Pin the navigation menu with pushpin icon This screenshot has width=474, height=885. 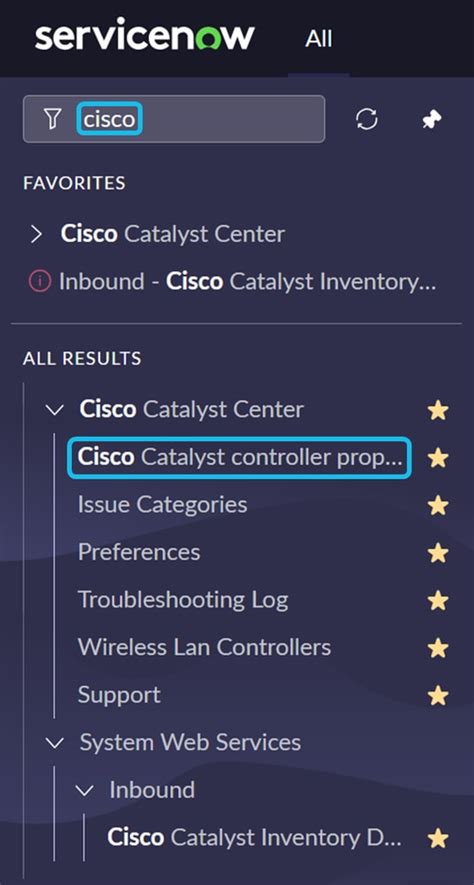point(432,119)
